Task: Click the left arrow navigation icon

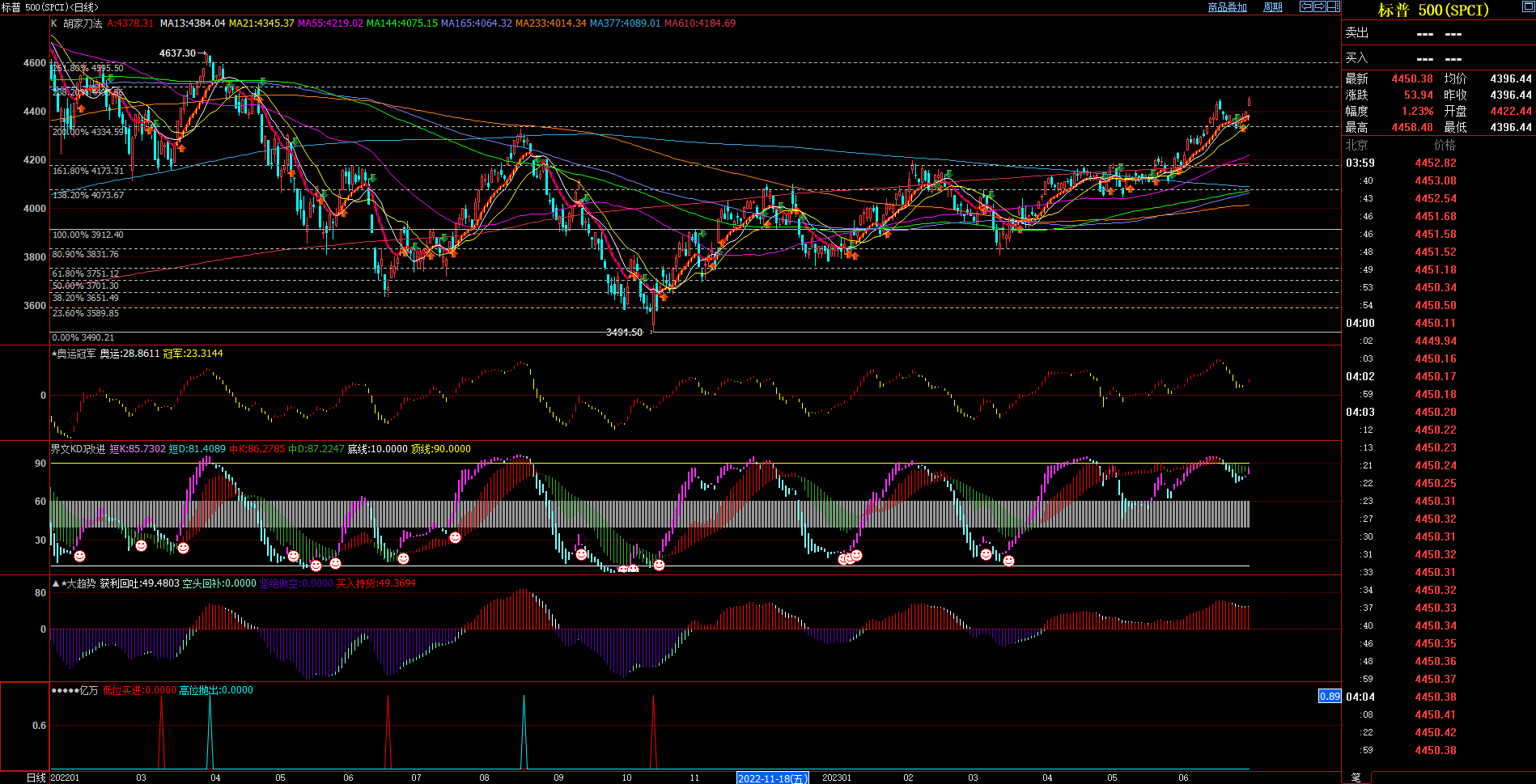Action: click(x=1305, y=6)
